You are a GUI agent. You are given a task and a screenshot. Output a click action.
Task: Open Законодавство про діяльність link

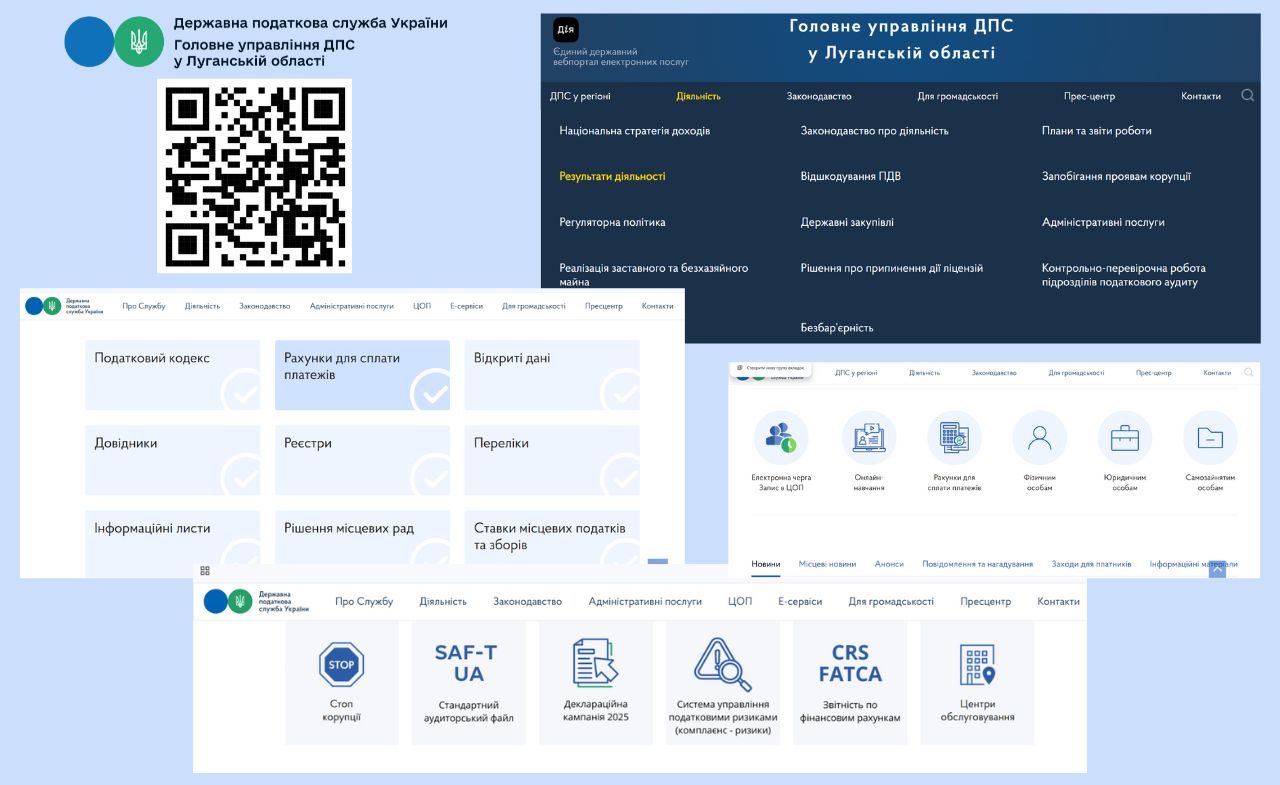[874, 131]
